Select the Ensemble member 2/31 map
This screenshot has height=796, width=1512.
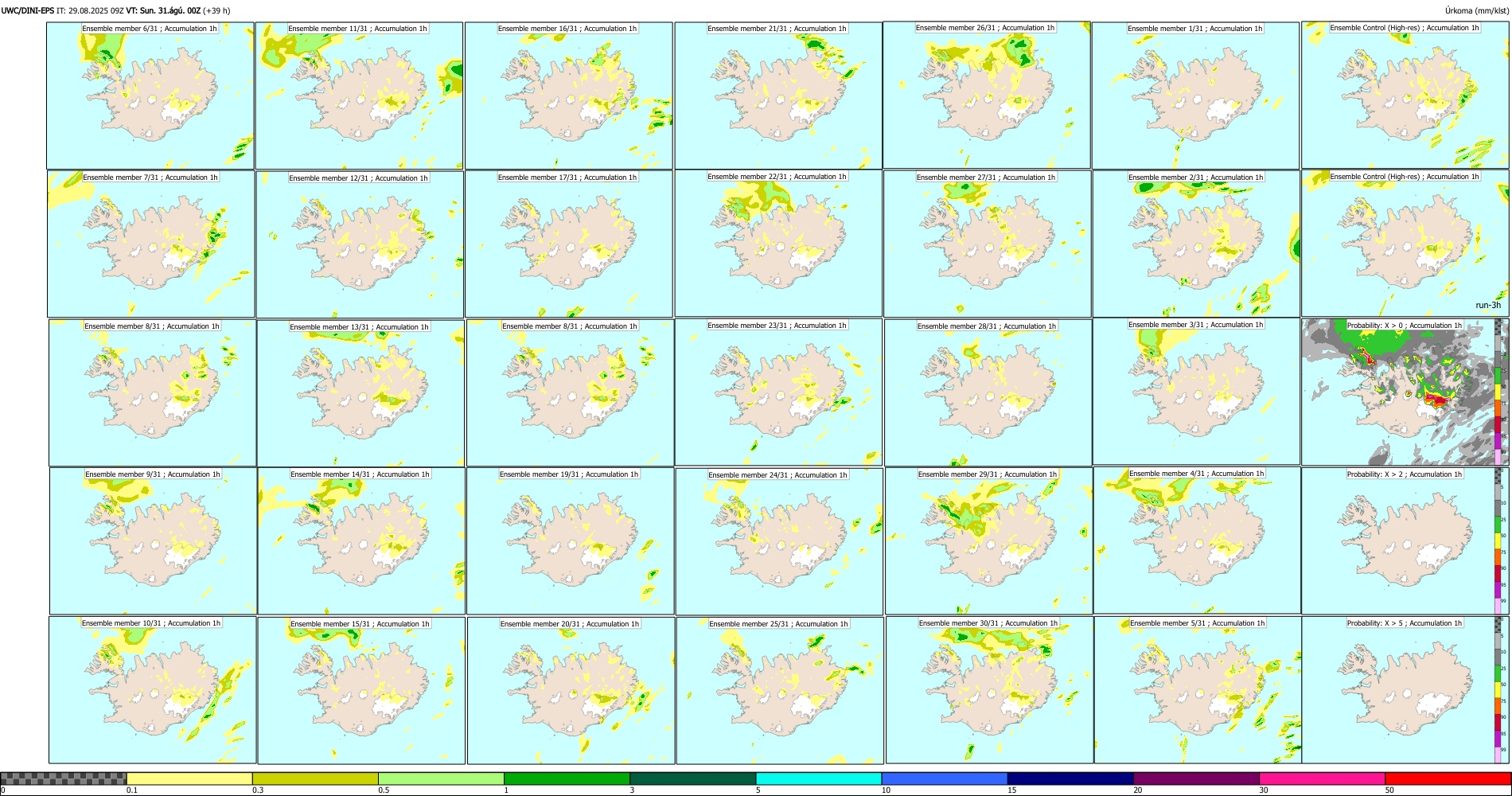coord(1196,244)
